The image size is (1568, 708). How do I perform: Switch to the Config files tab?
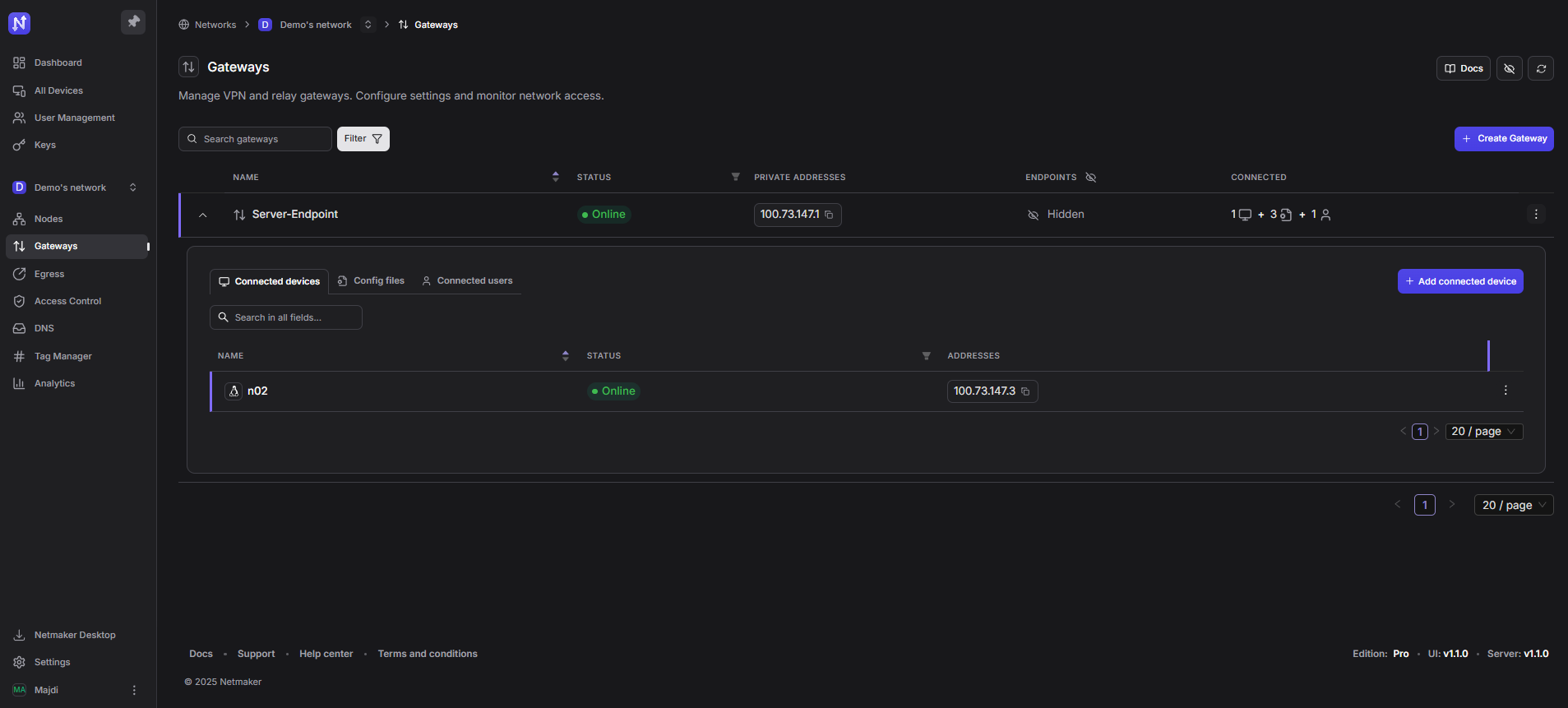[372, 281]
